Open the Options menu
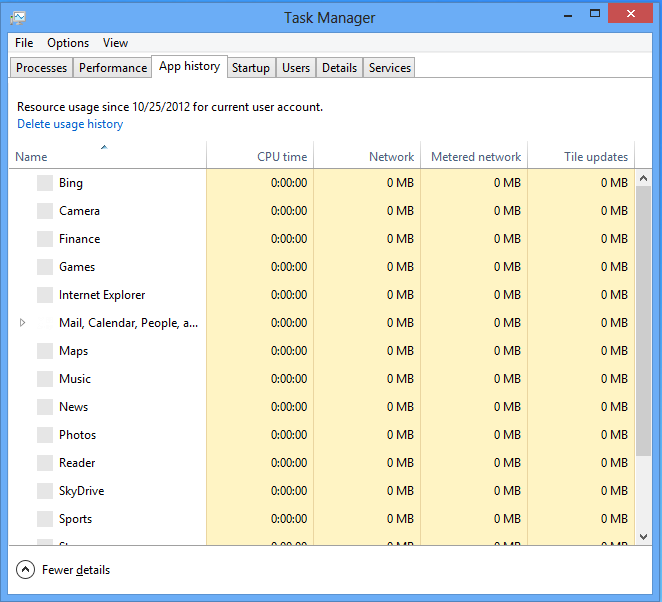This screenshot has width=662, height=602. click(68, 43)
